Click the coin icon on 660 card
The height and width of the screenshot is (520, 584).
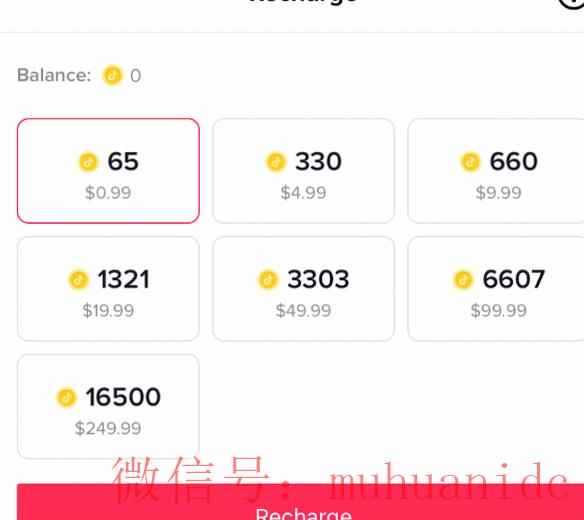[471, 162]
